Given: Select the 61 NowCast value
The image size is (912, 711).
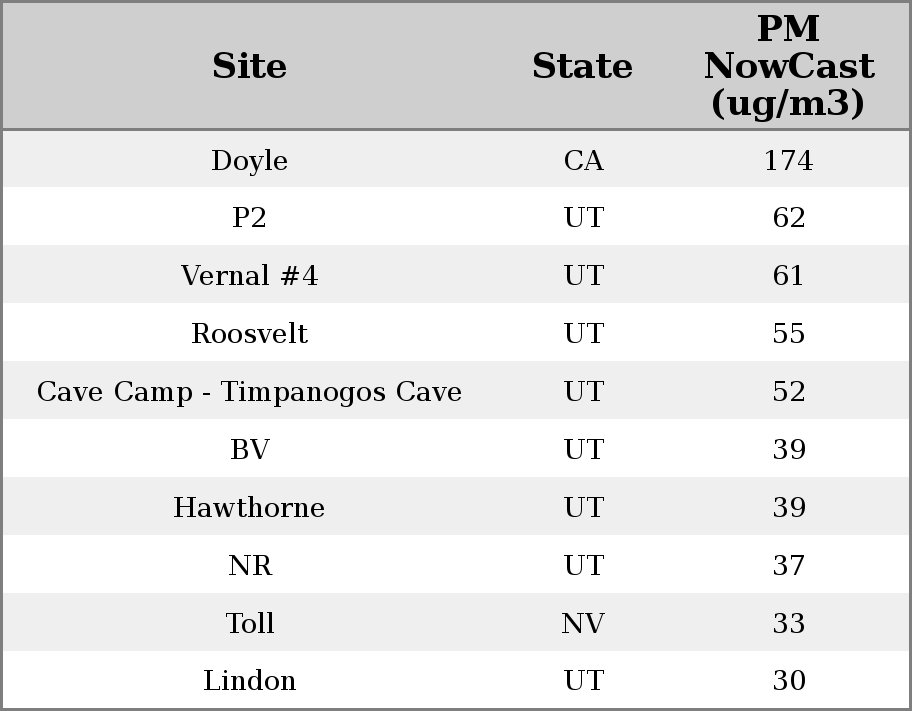Looking at the screenshot, I should coord(788,276).
